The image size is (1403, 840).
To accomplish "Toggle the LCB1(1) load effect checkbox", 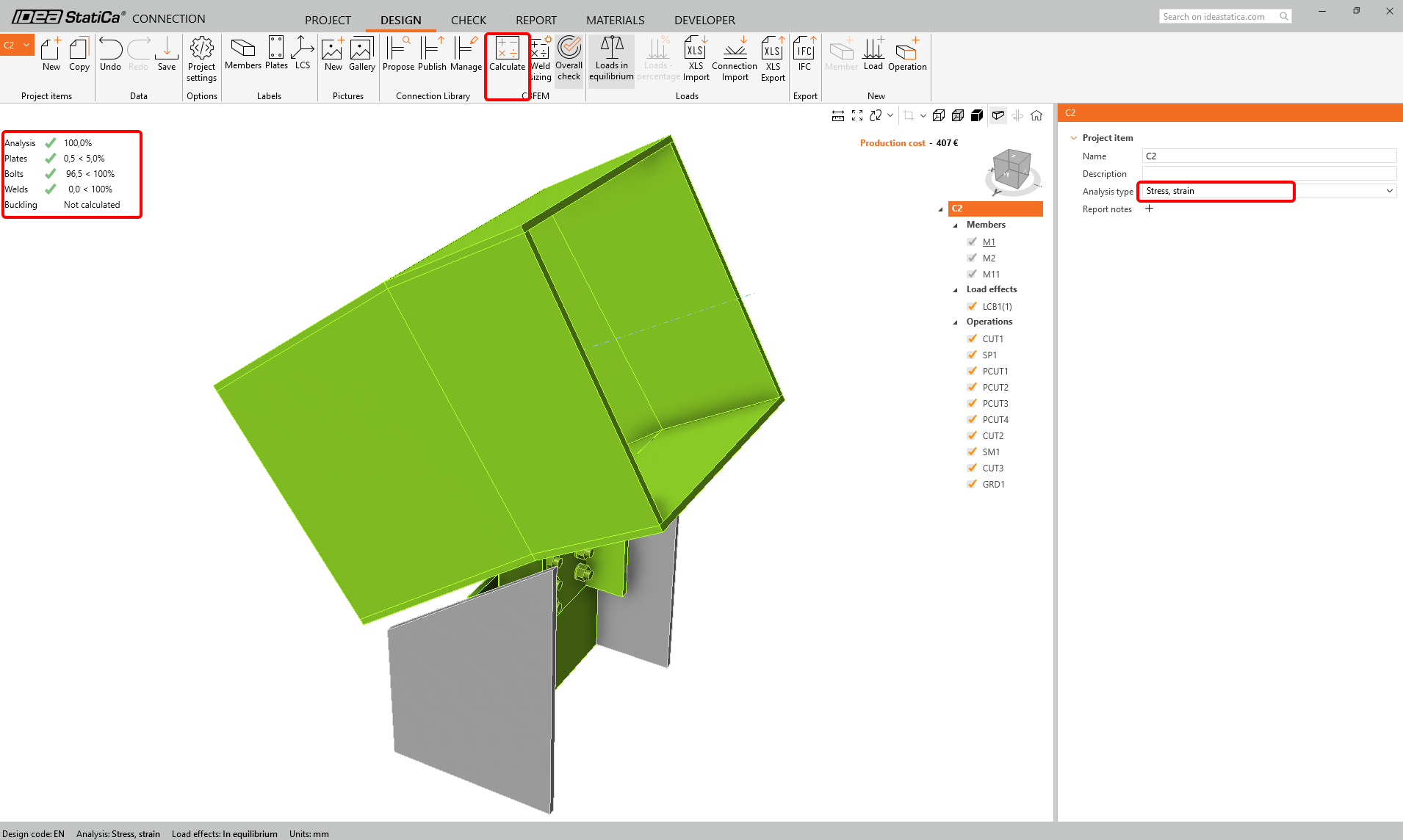I will click(x=973, y=306).
